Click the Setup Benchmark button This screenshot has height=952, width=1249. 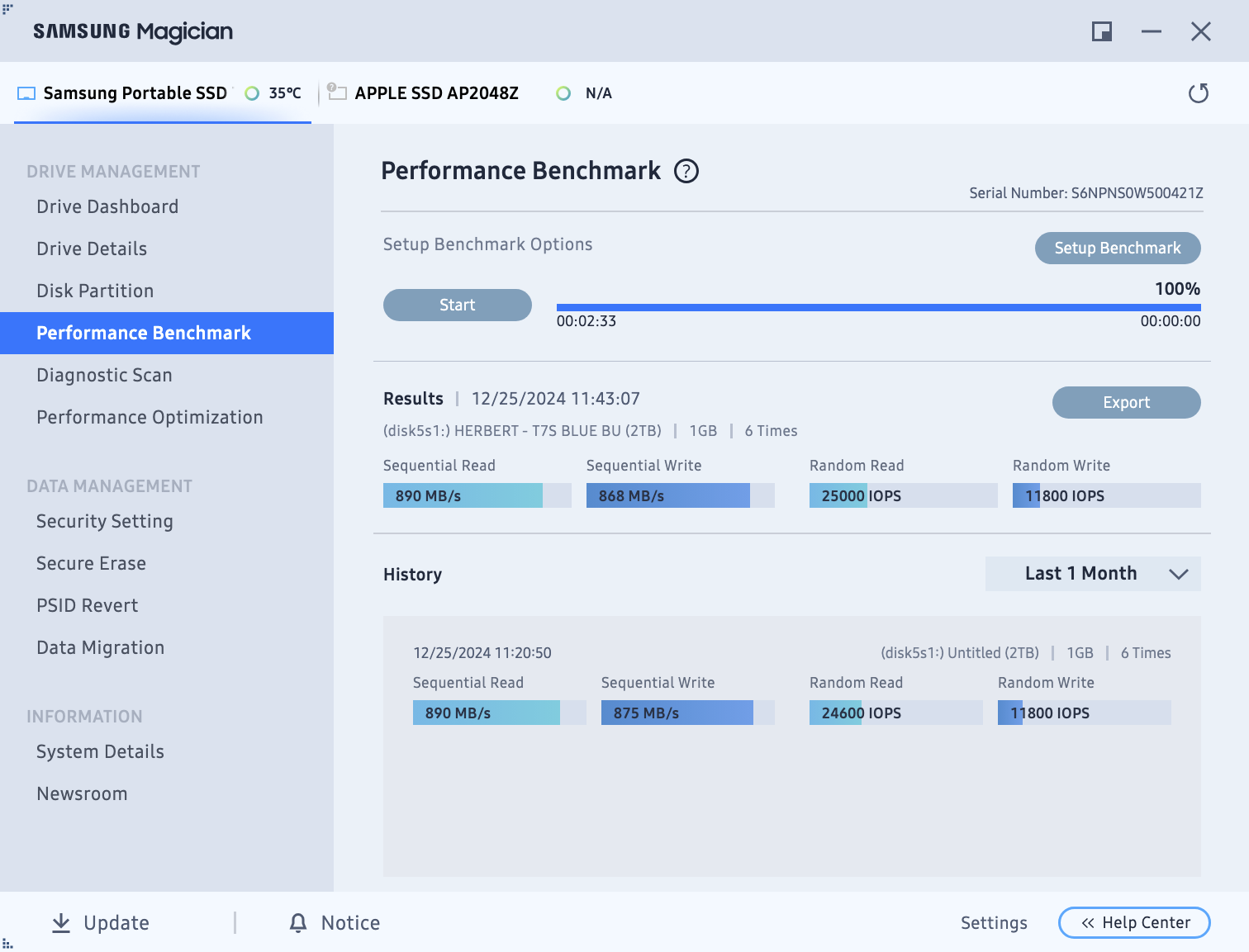pos(1118,248)
